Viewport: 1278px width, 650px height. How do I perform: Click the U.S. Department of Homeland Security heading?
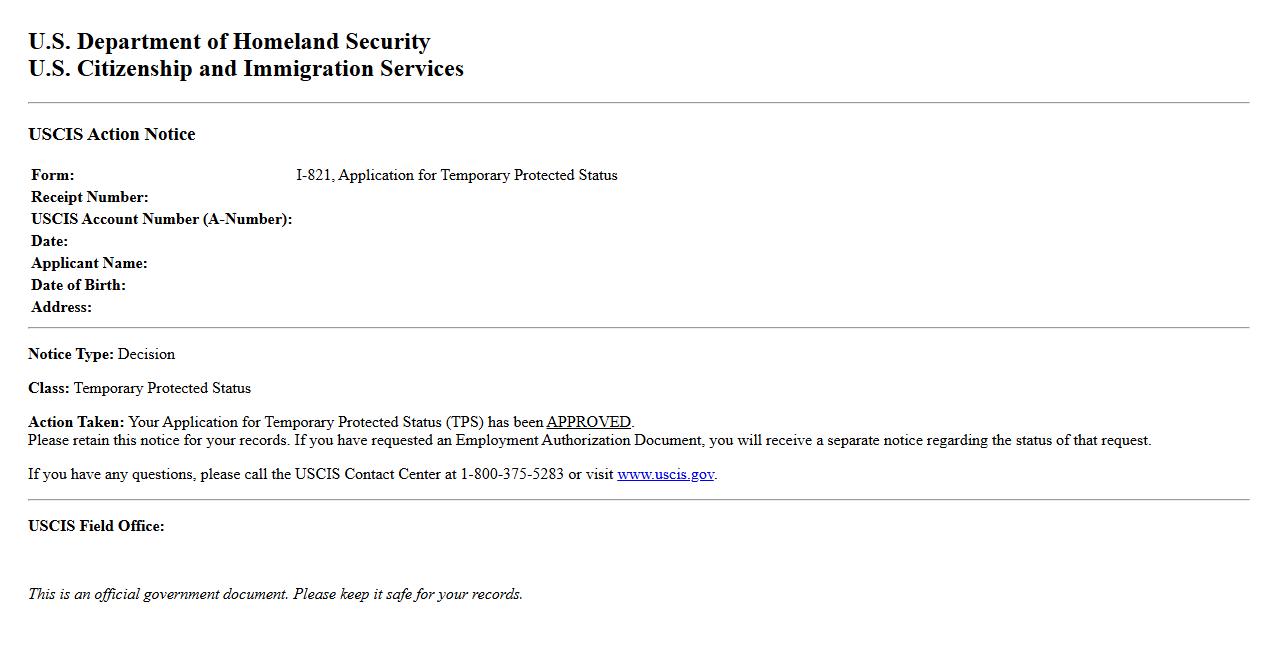tap(229, 42)
